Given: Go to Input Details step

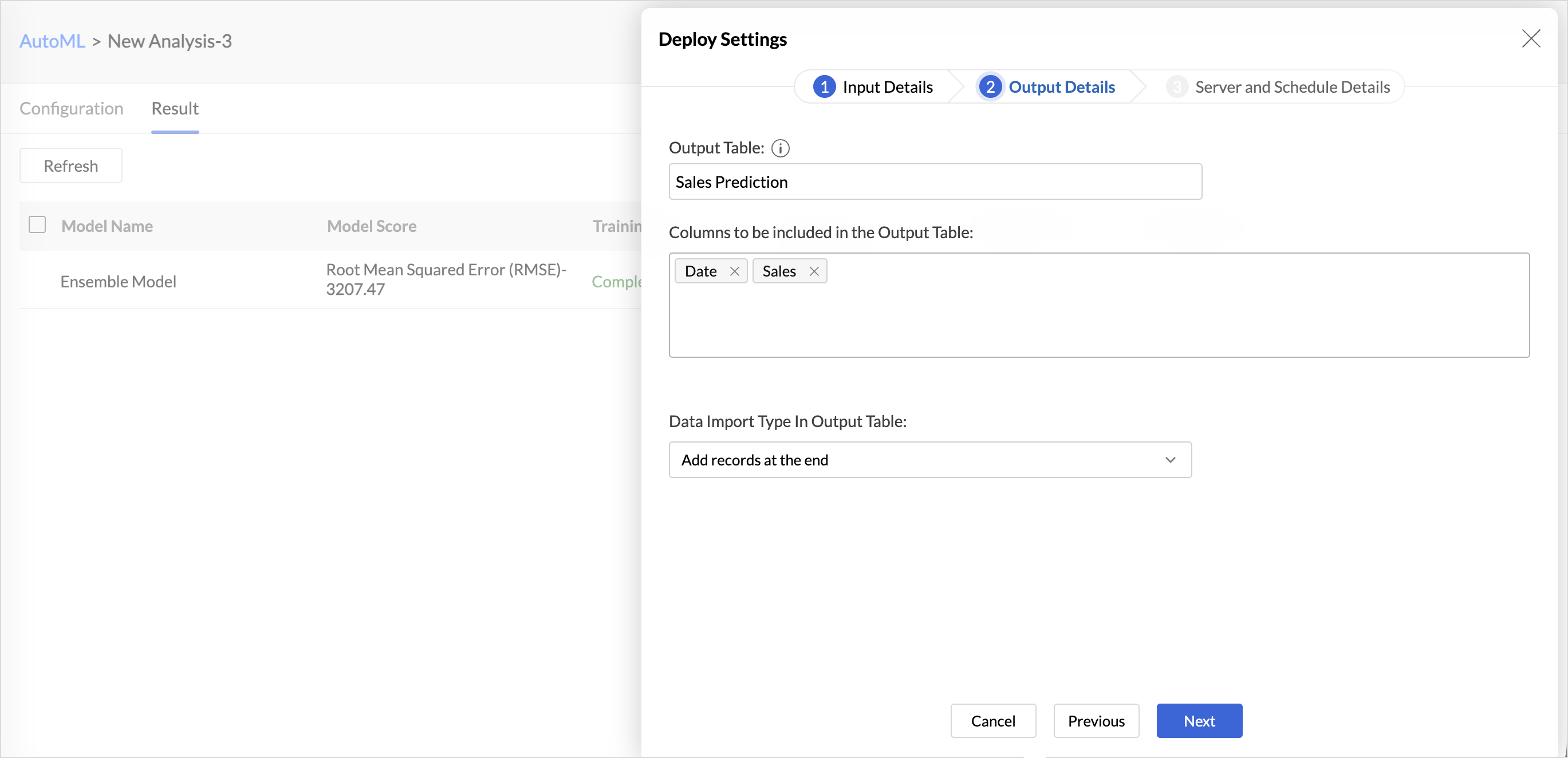Looking at the screenshot, I should pos(873,87).
